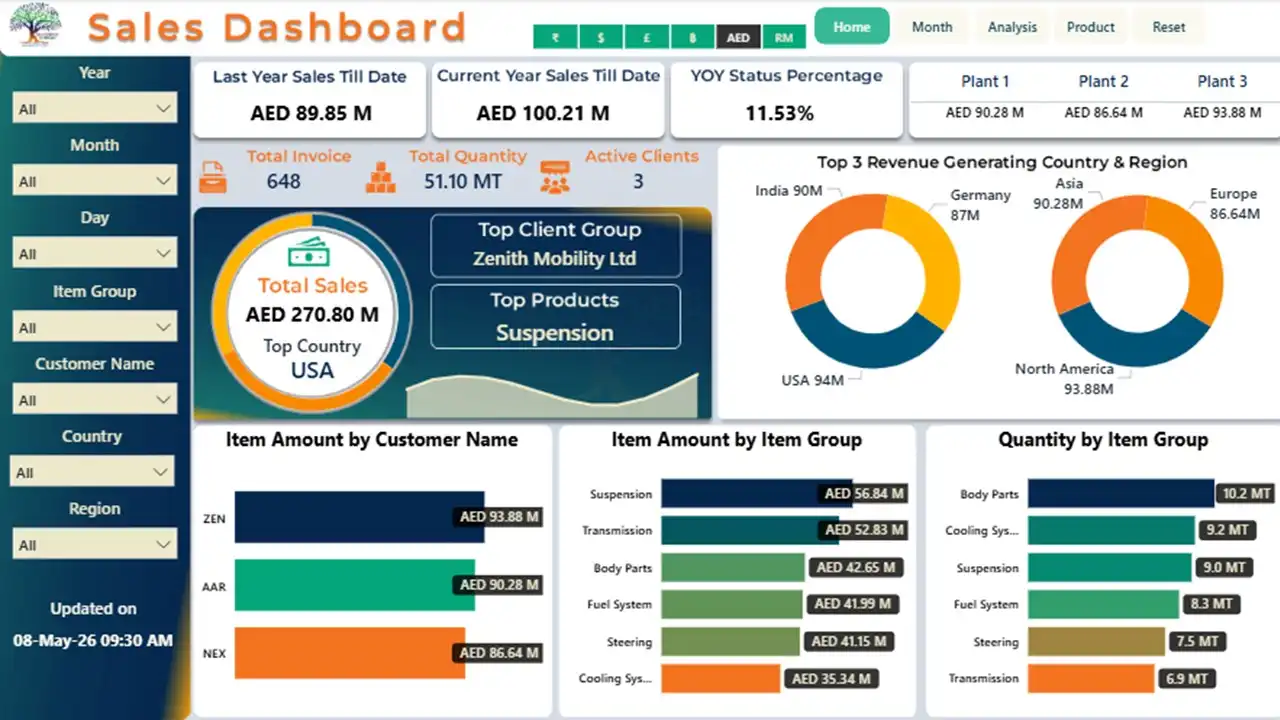Click the Steering bar in Quantity chart
This screenshot has width=1280, height=720.
click(x=1097, y=641)
